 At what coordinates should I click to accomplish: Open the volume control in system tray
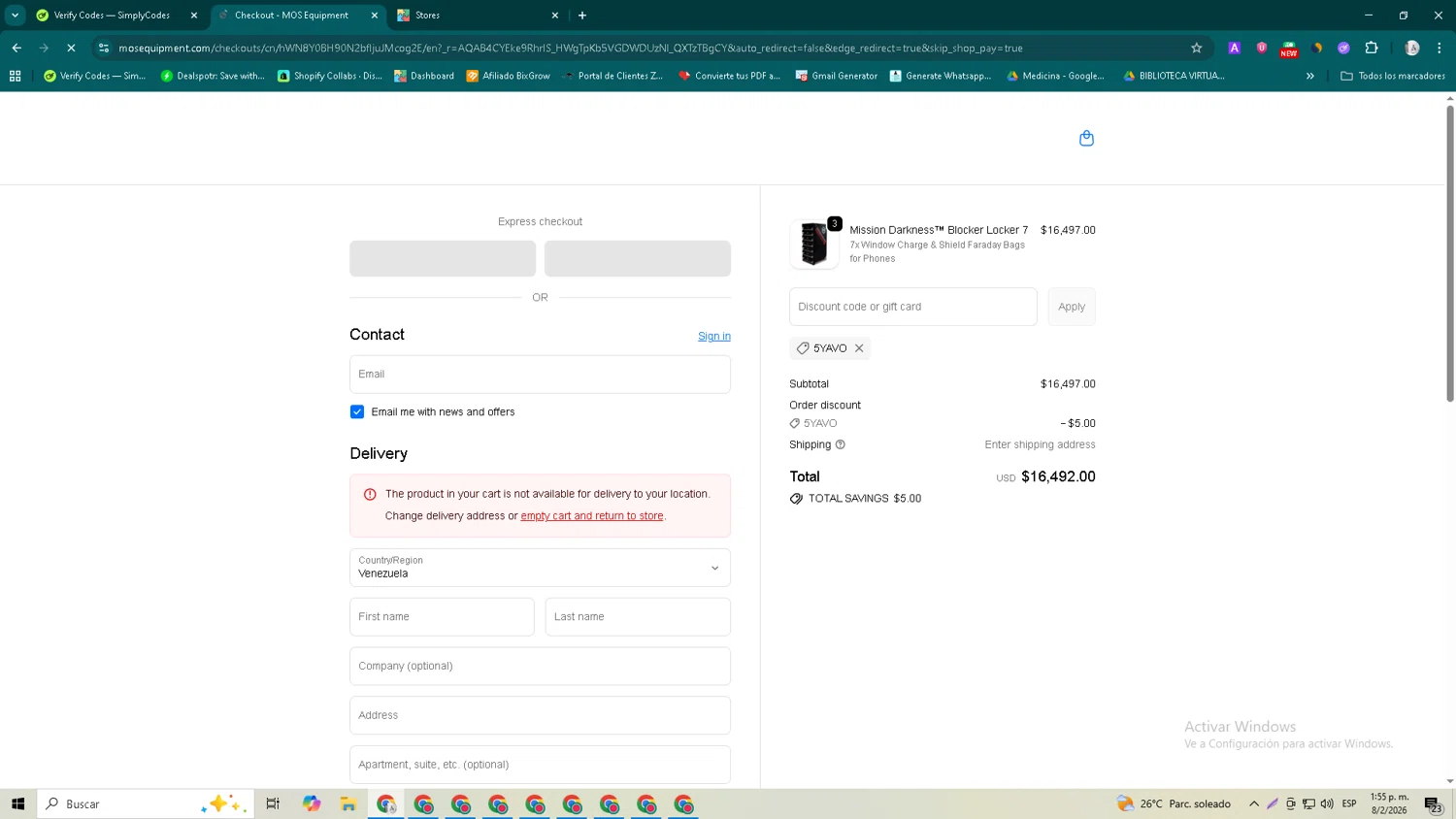coord(1327,803)
